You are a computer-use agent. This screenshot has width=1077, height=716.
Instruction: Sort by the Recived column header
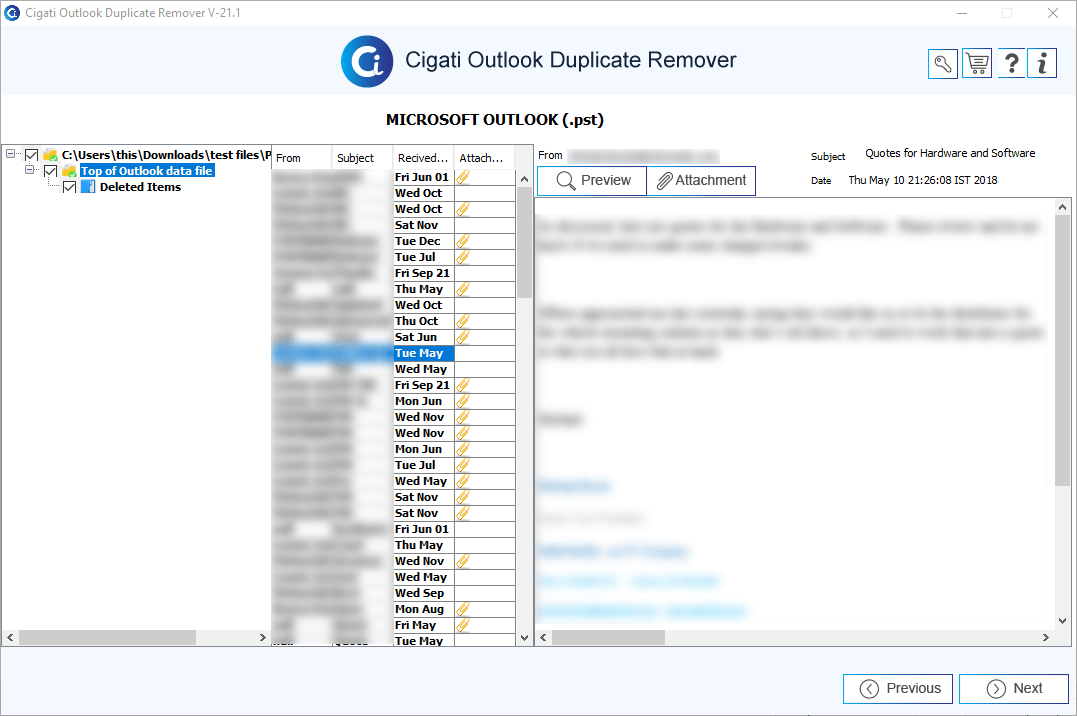(424, 158)
